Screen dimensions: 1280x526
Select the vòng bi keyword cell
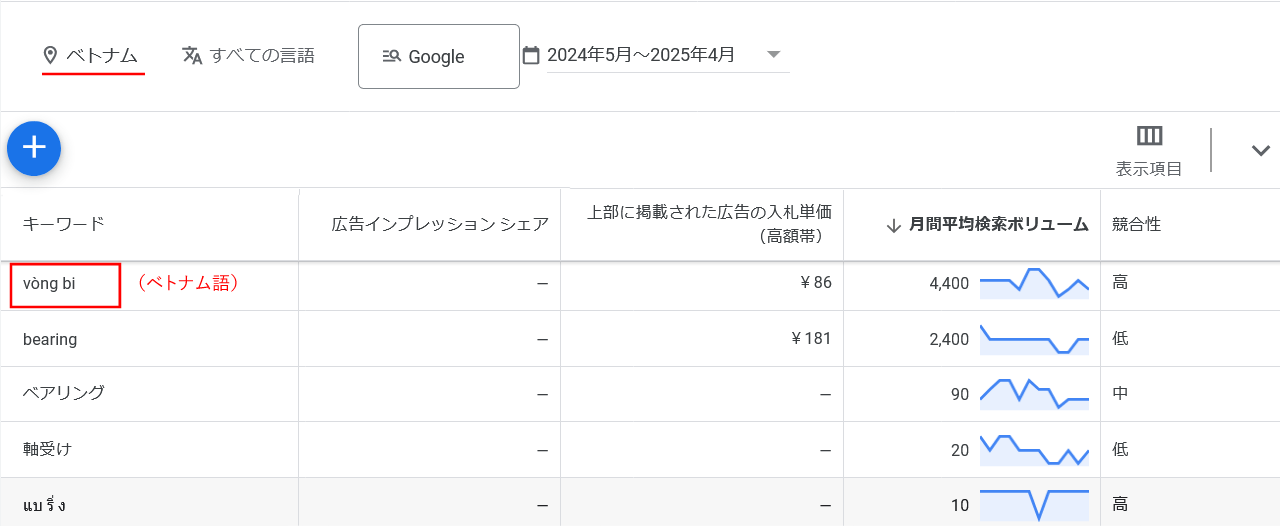pyautogui.click(x=49, y=284)
